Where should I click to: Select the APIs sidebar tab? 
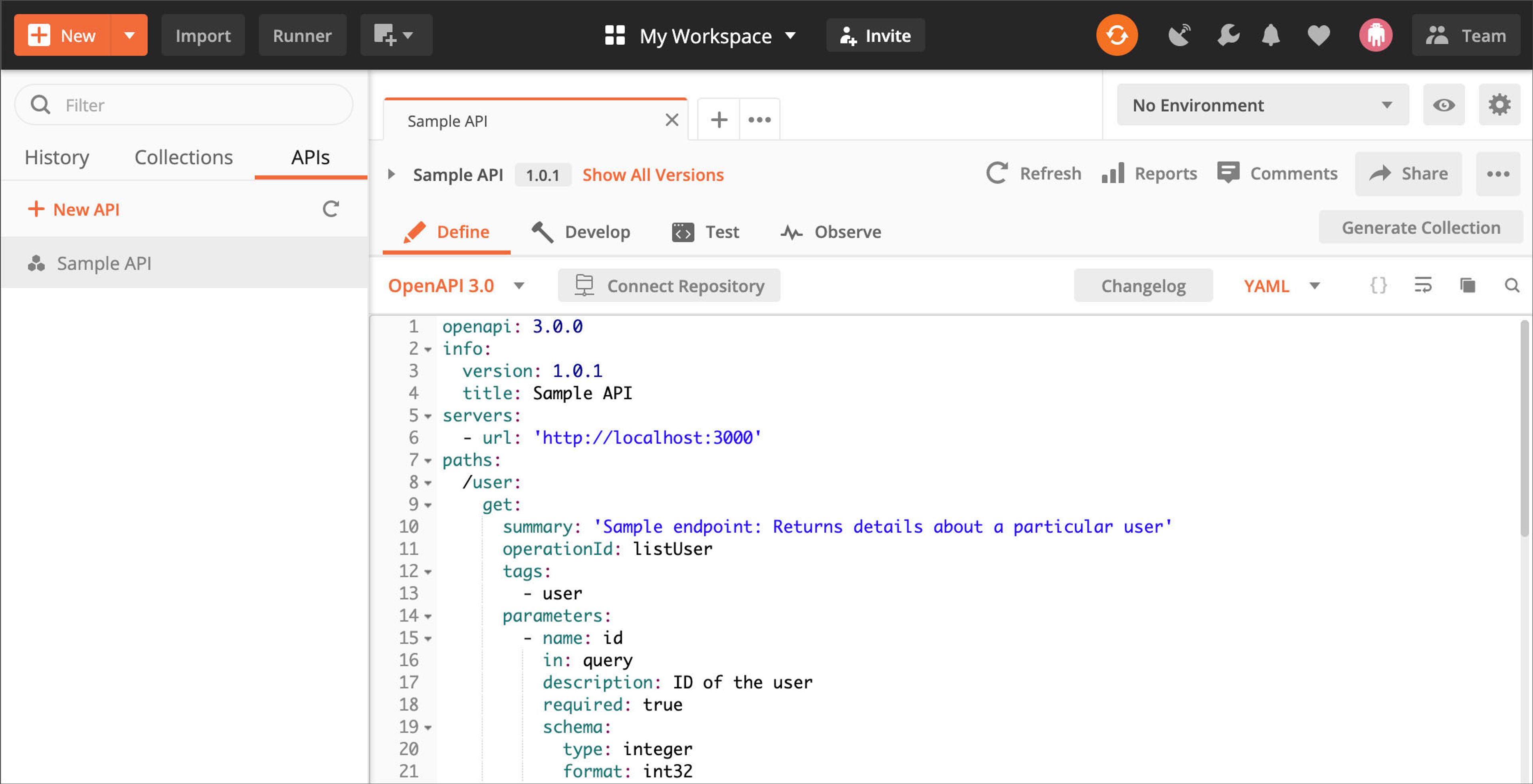[310, 157]
